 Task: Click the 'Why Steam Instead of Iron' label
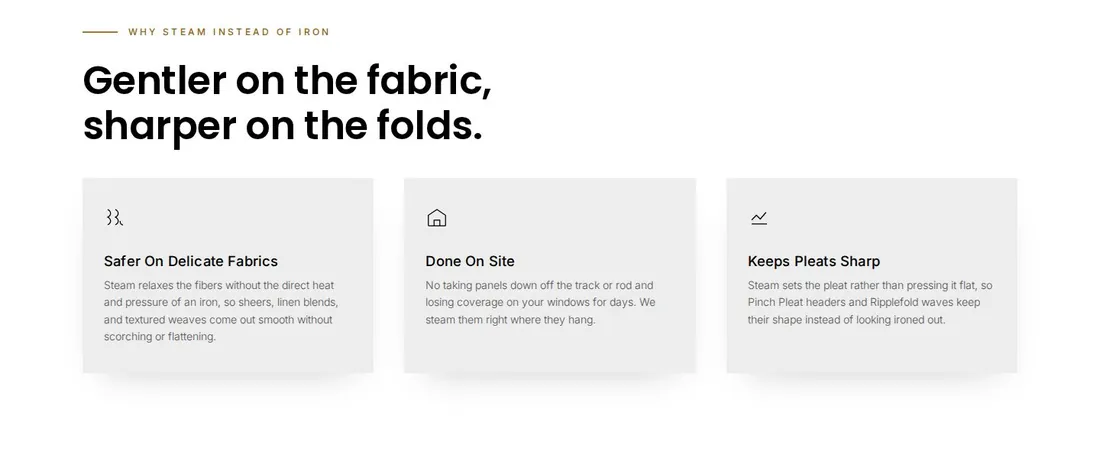229,32
